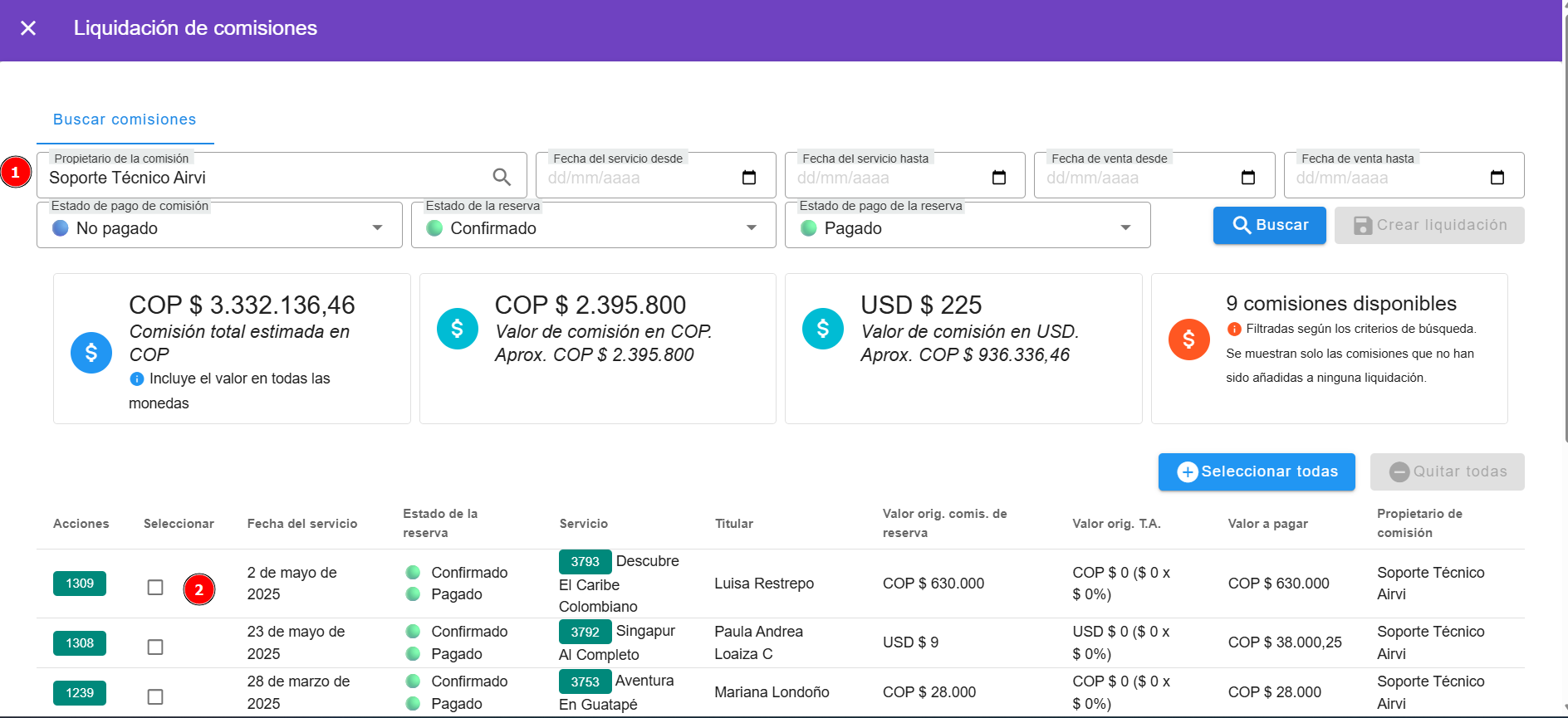The height and width of the screenshot is (718, 1568).
Task: Sort by the Fecha del servicio column header
Action: click(302, 524)
